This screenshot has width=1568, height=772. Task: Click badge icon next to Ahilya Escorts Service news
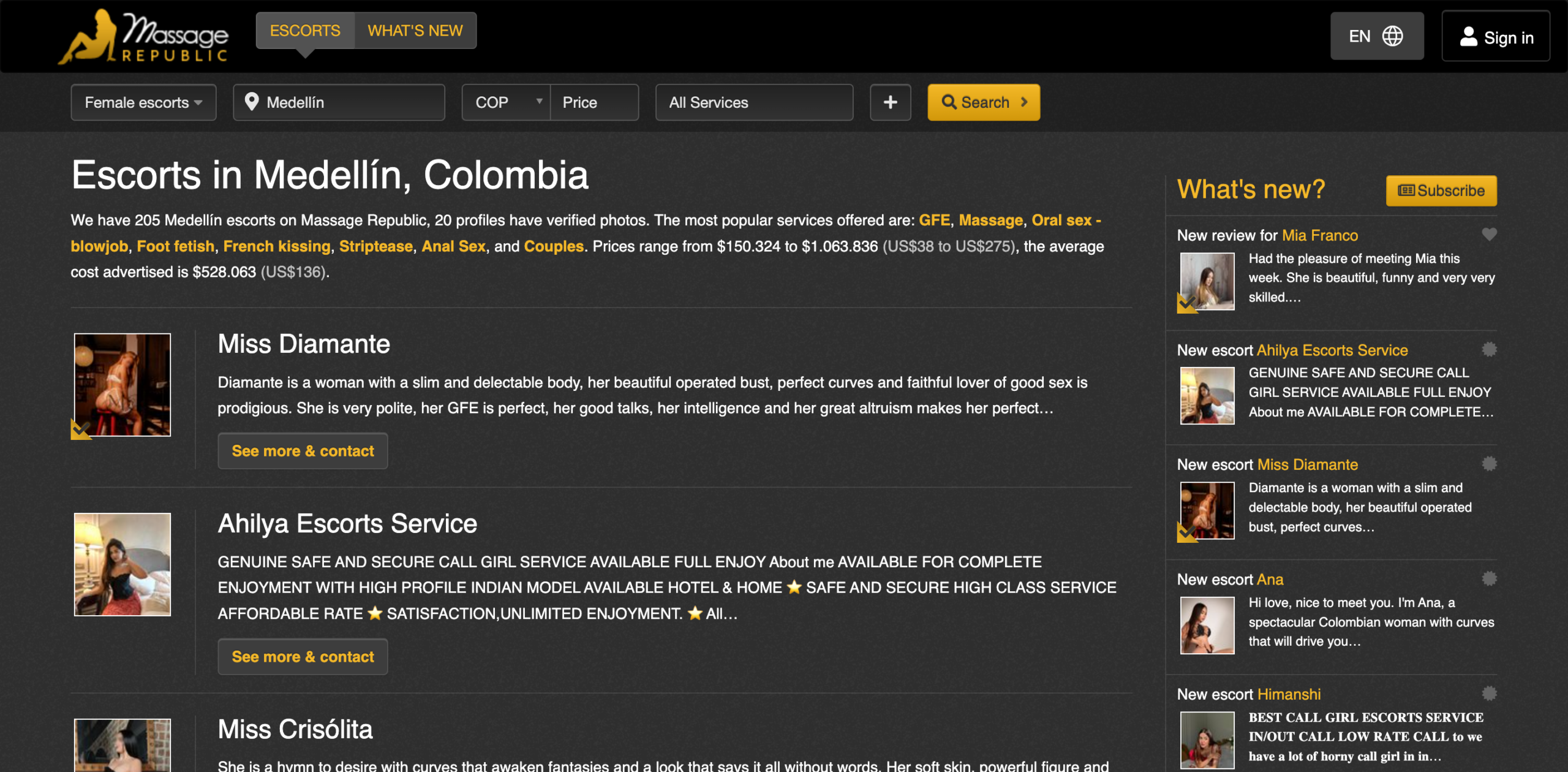click(1489, 349)
